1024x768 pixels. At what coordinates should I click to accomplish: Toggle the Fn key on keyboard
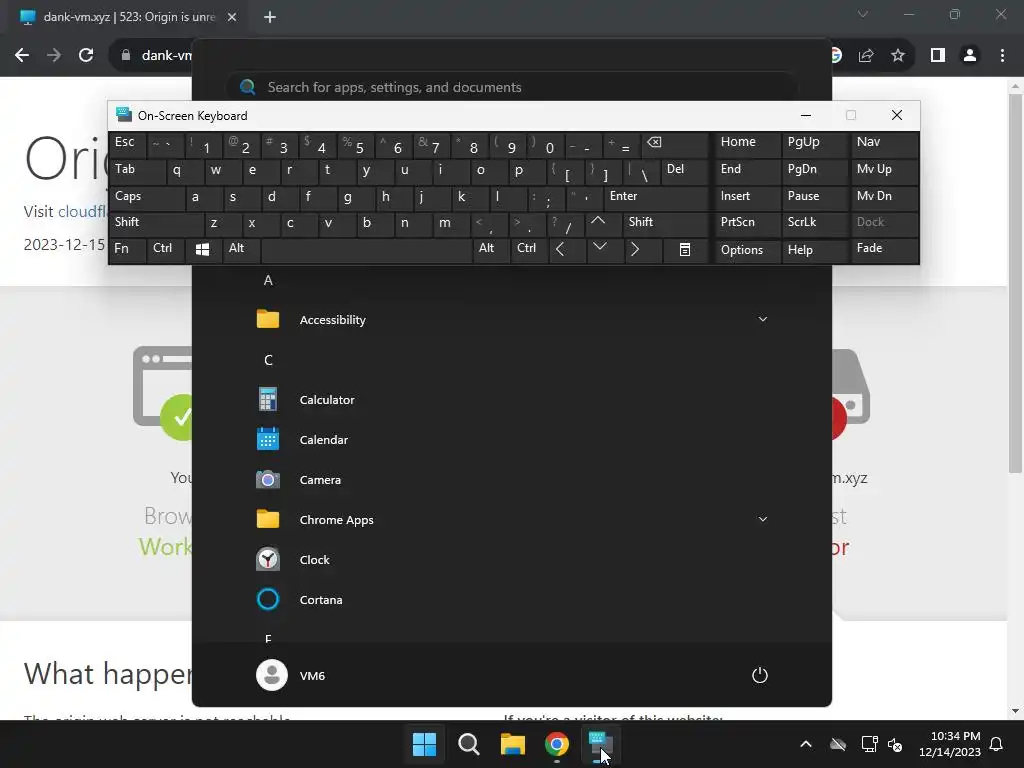[x=127, y=250]
